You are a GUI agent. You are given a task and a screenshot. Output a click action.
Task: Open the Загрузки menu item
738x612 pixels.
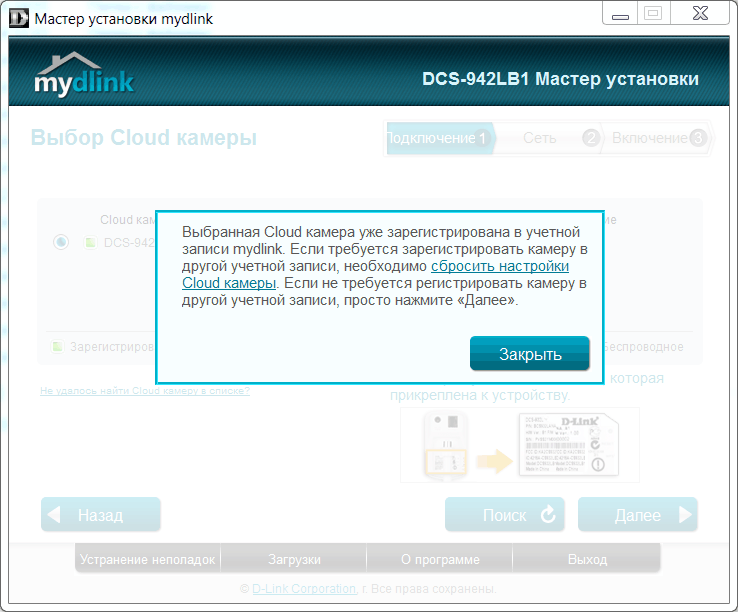(x=294, y=559)
